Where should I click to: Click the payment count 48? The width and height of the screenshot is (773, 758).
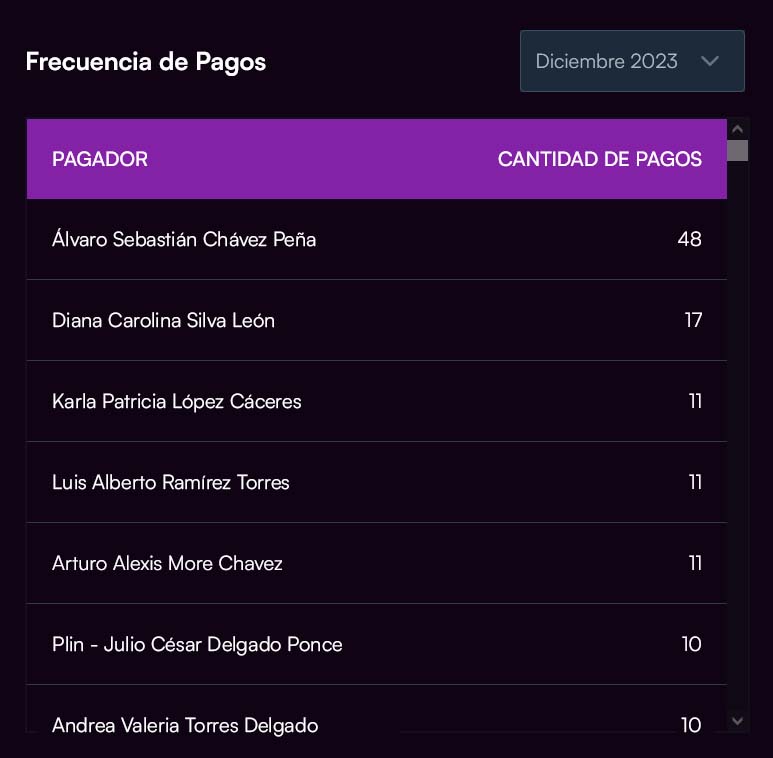point(689,240)
